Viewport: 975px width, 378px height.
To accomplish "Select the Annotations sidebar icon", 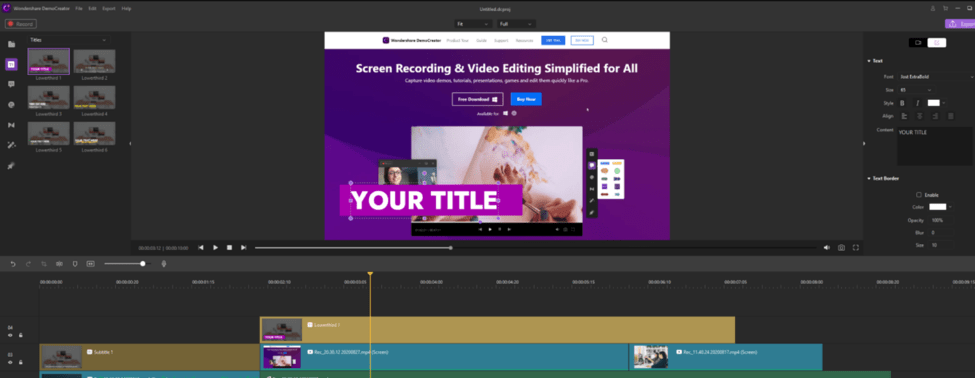I will click(11, 84).
